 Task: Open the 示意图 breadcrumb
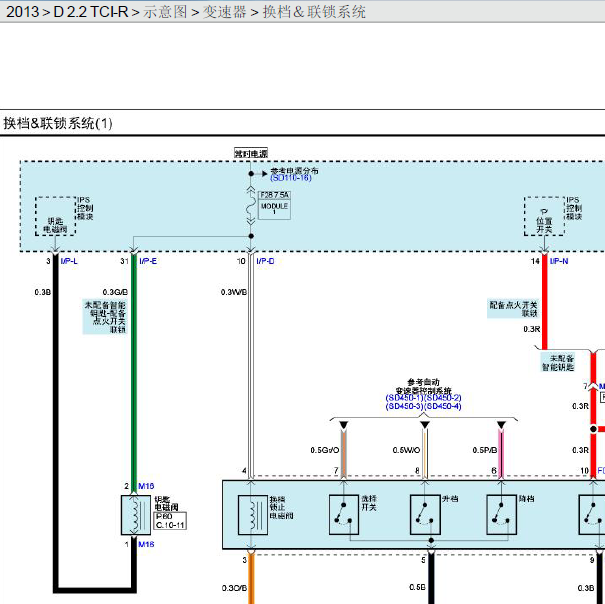click(165, 12)
